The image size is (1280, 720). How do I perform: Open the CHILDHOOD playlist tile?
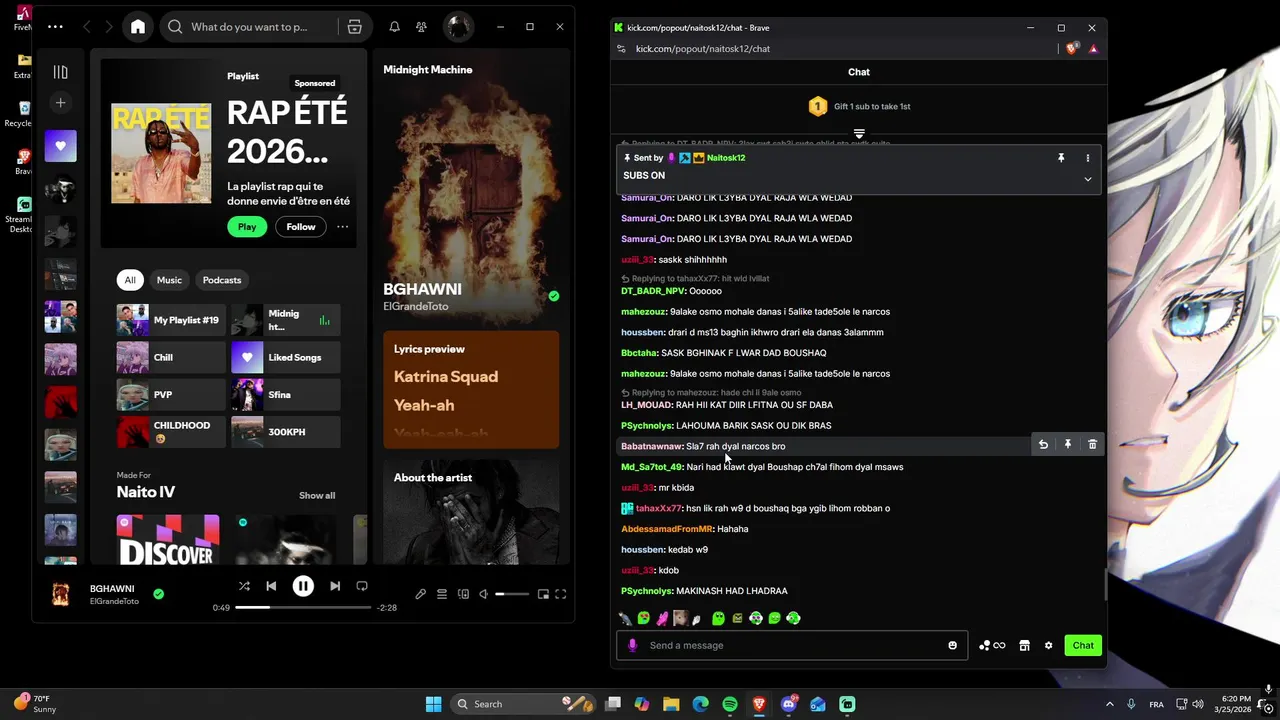pyautogui.click(x=171, y=432)
